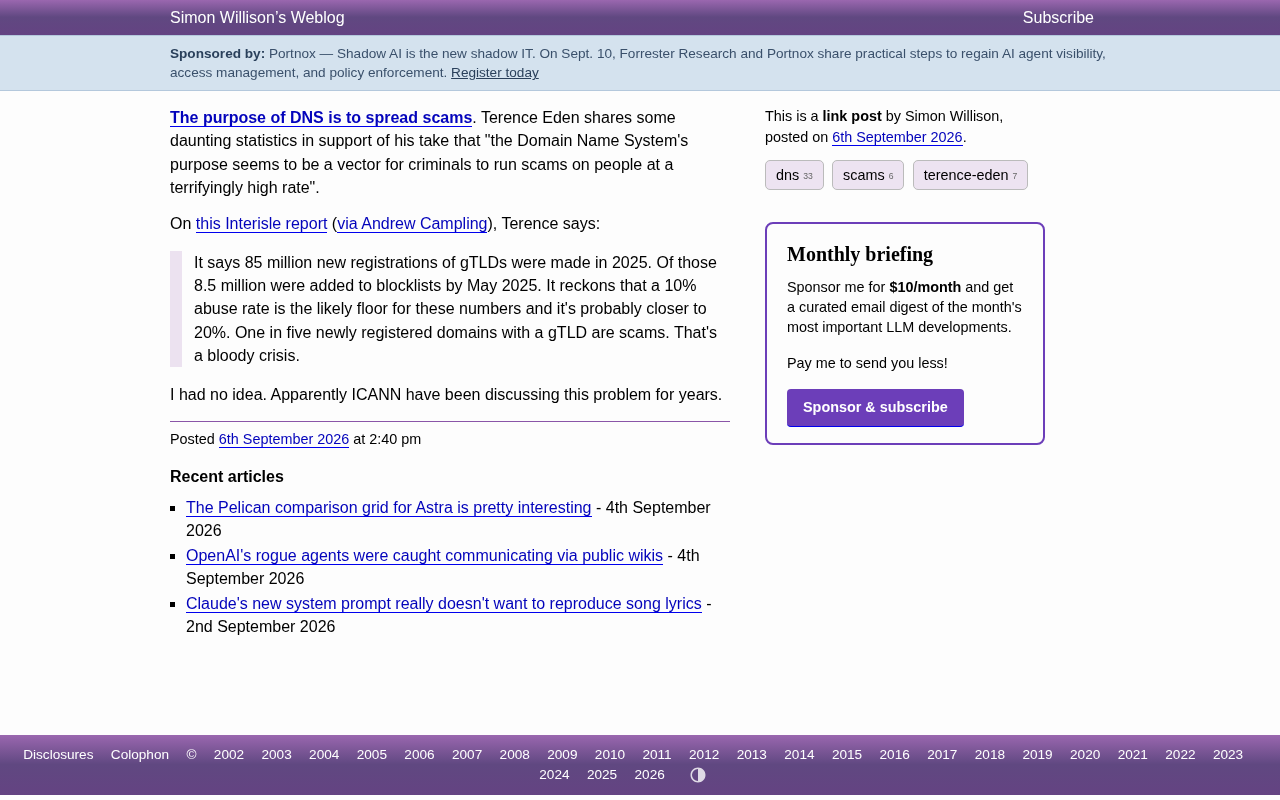Open Claude's new system prompt article
This screenshot has width=1280, height=800.
(x=444, y=604)
